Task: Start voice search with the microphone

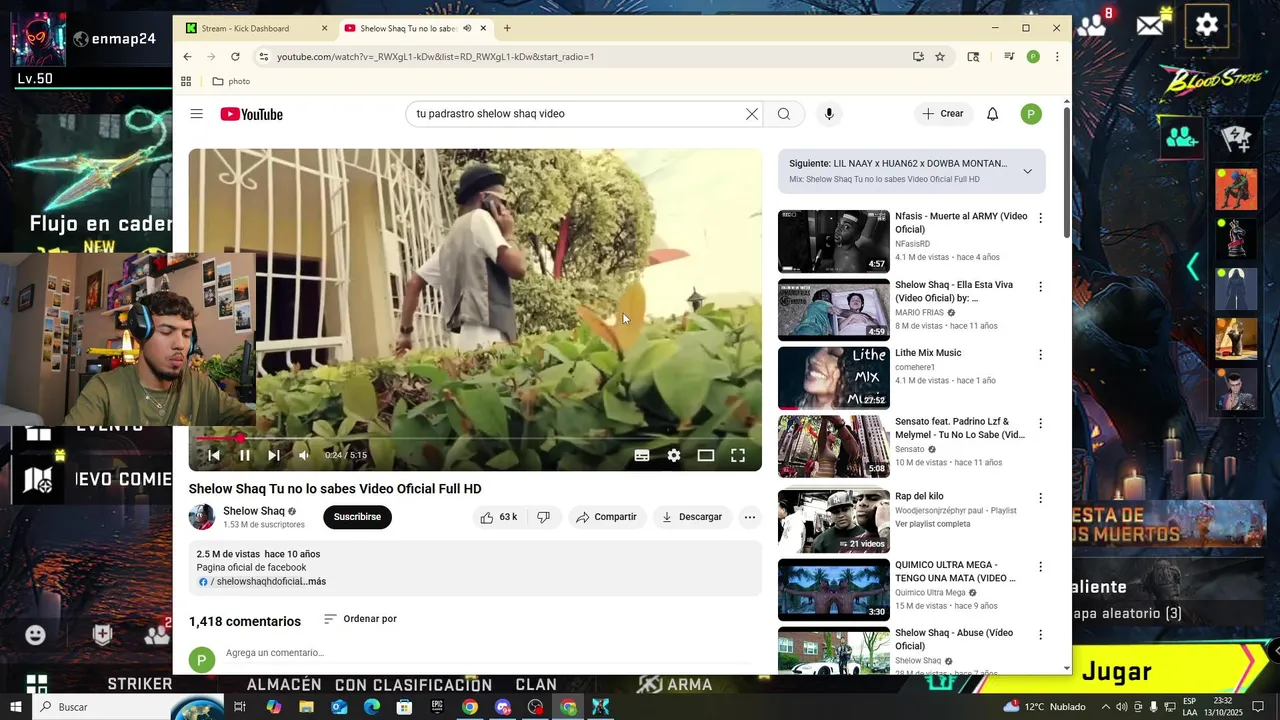Action: (x=828, y=114)
